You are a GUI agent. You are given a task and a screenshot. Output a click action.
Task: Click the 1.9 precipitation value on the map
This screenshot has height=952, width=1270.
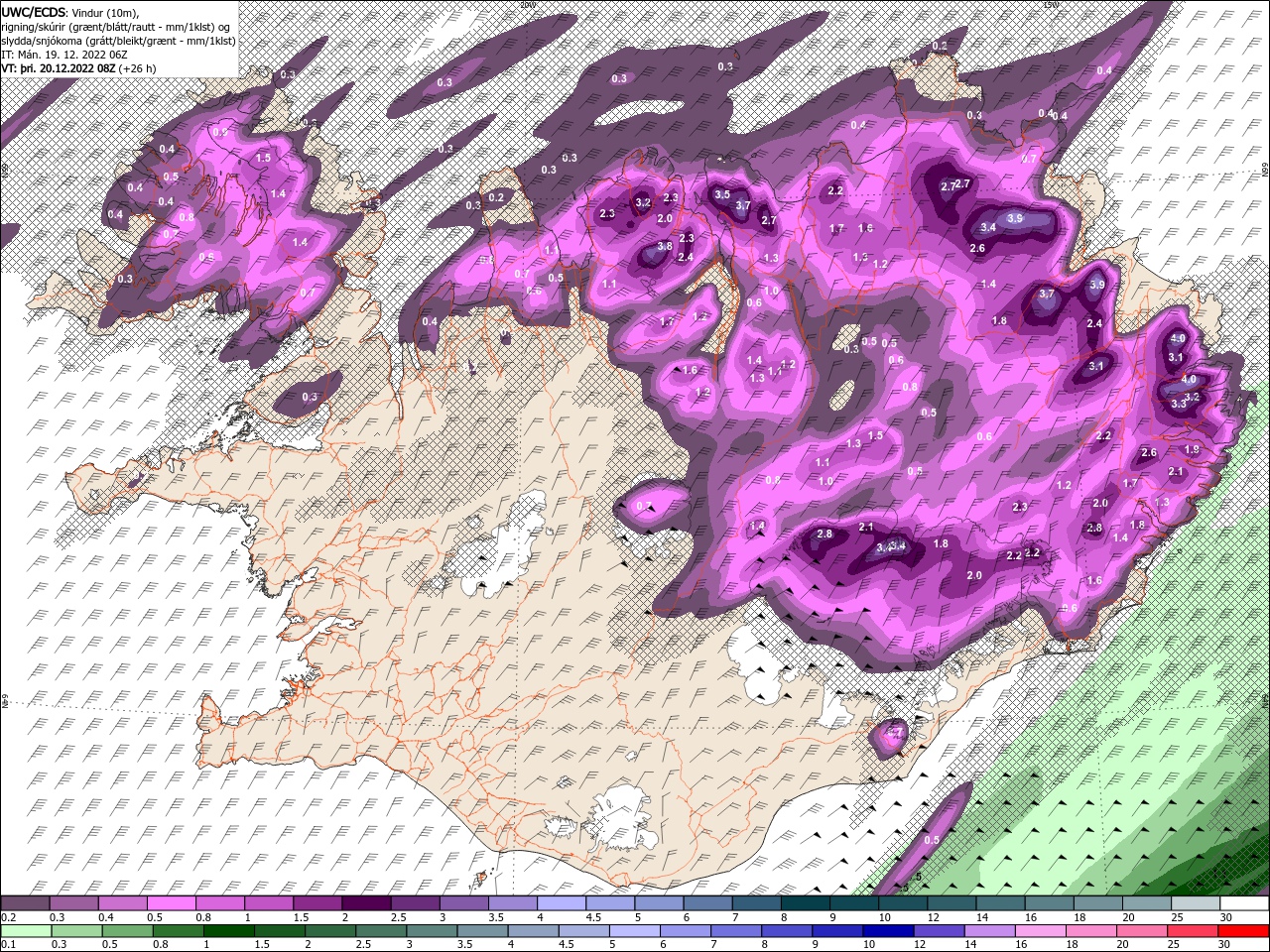(x=1192, y=449)
